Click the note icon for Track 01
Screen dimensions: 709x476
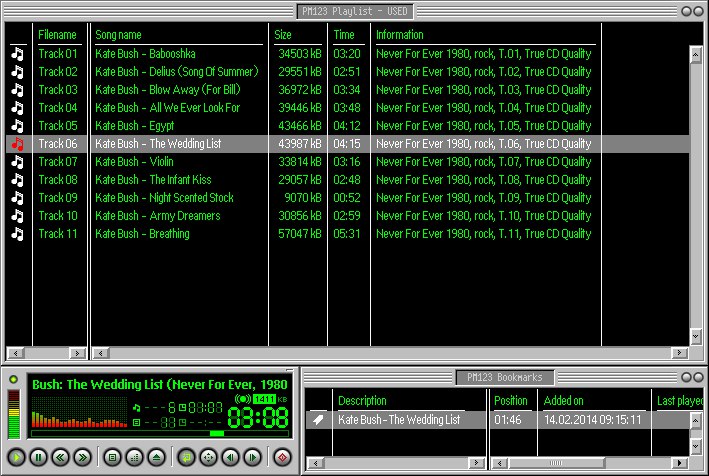point(17,54)
